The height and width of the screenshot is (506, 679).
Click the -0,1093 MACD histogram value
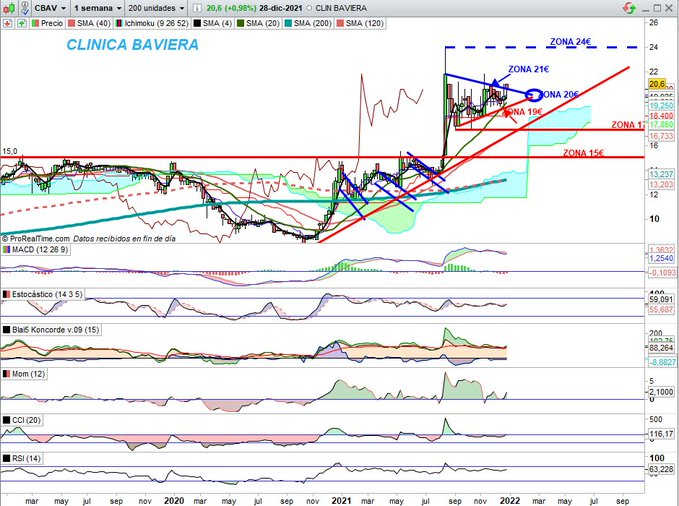[x=662, y=272]
